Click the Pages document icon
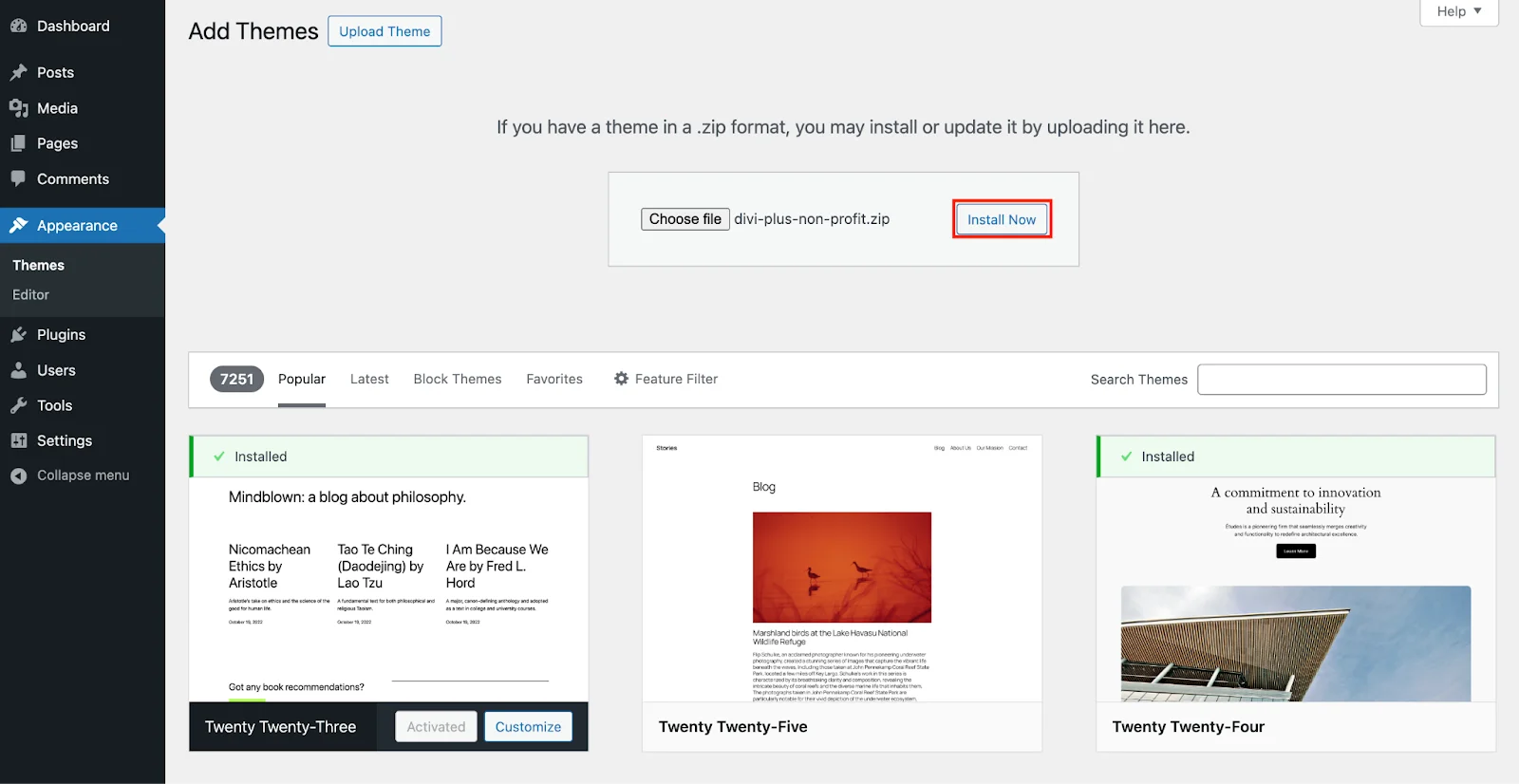 tap(18, 143)
